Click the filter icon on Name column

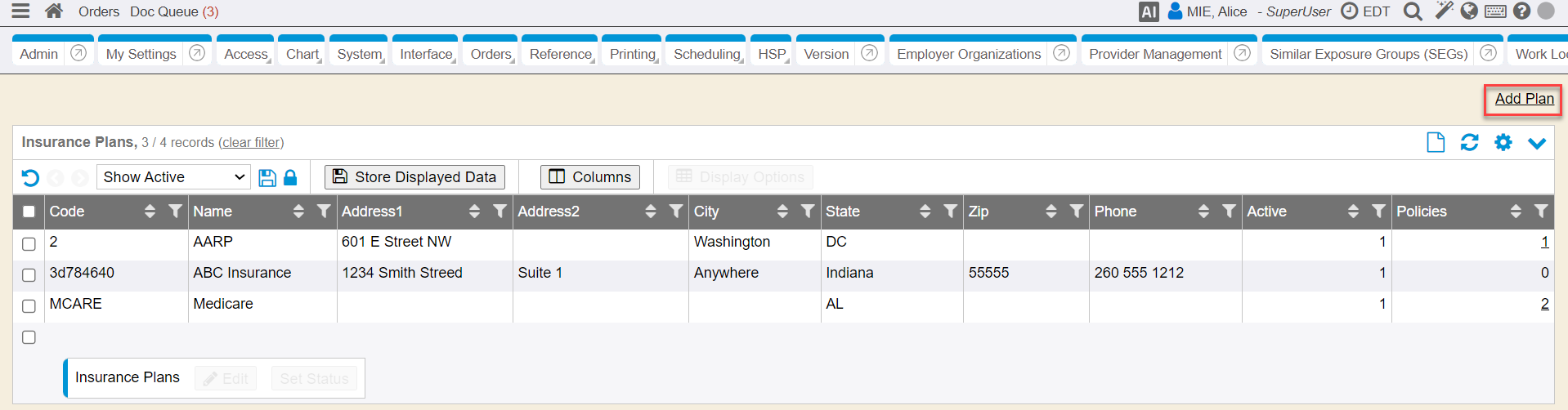coord(324,212)
